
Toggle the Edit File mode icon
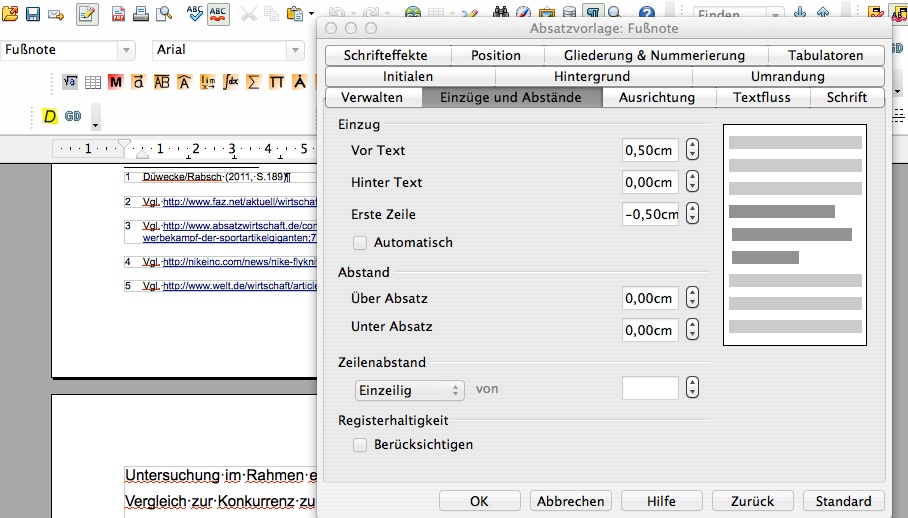tap(87, 14)
